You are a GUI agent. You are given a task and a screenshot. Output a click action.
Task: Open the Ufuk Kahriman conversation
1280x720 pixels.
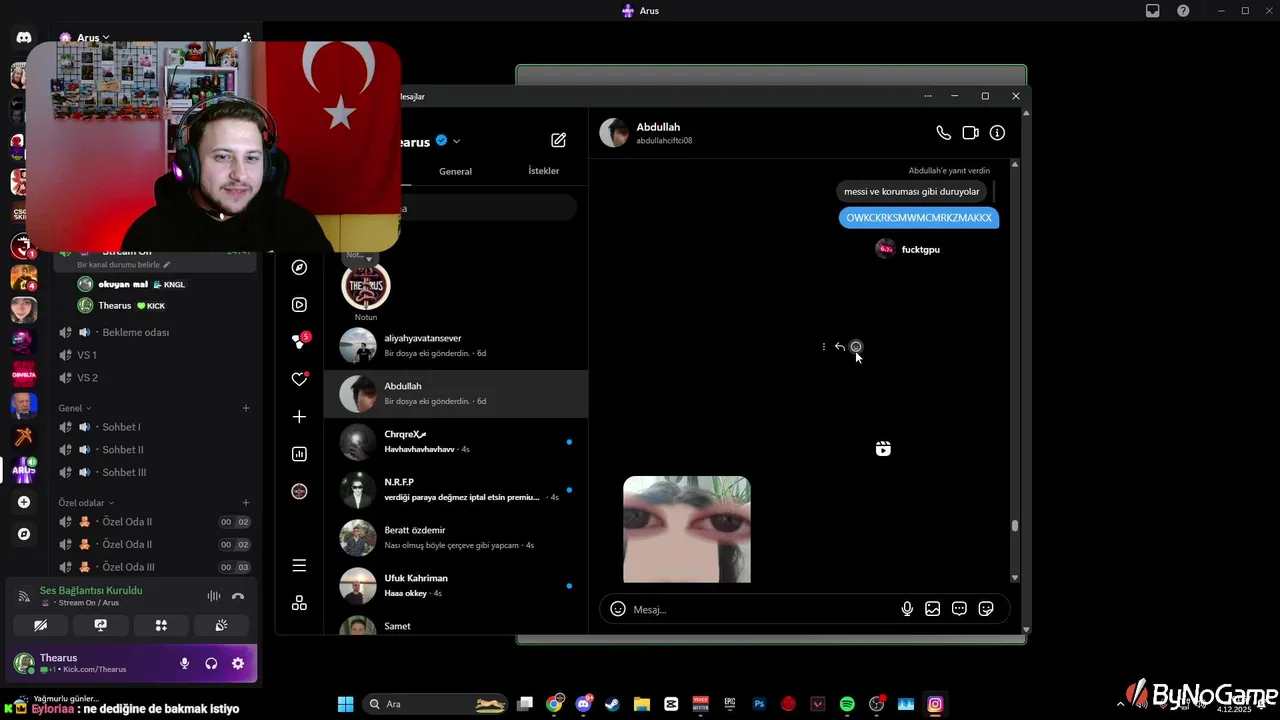click(456, 585)
